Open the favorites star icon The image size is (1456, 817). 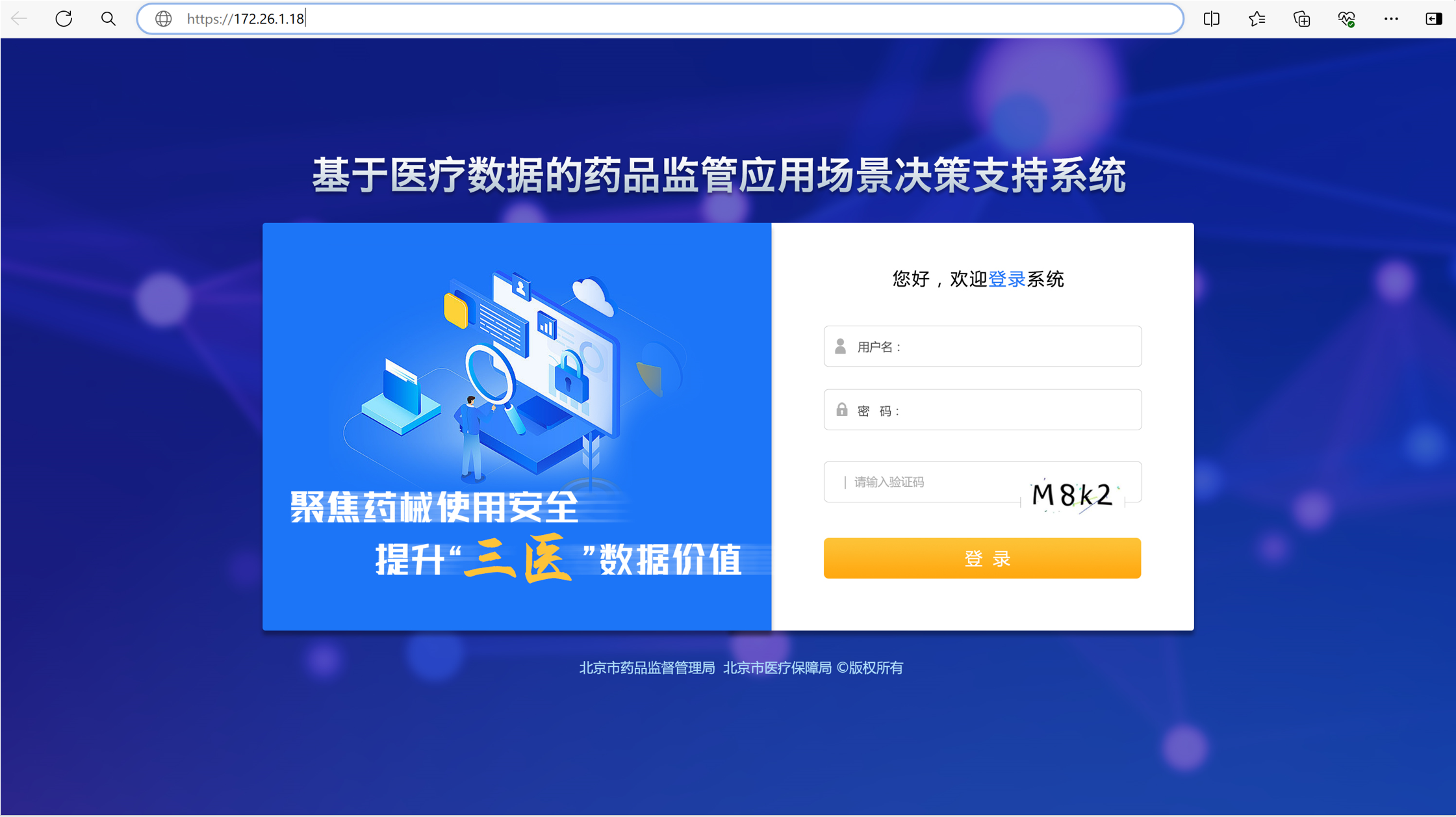click(1257, 19)
